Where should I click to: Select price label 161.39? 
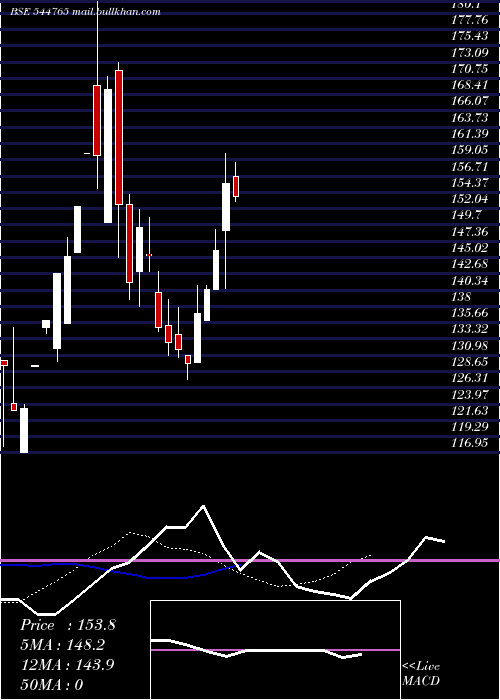pyautogui.click(x=469, y=134)
